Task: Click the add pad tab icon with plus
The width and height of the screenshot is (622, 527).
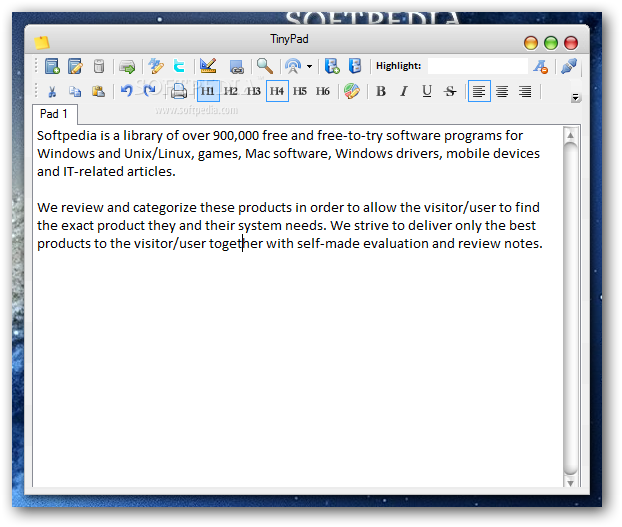Action: tap(332, 66)
